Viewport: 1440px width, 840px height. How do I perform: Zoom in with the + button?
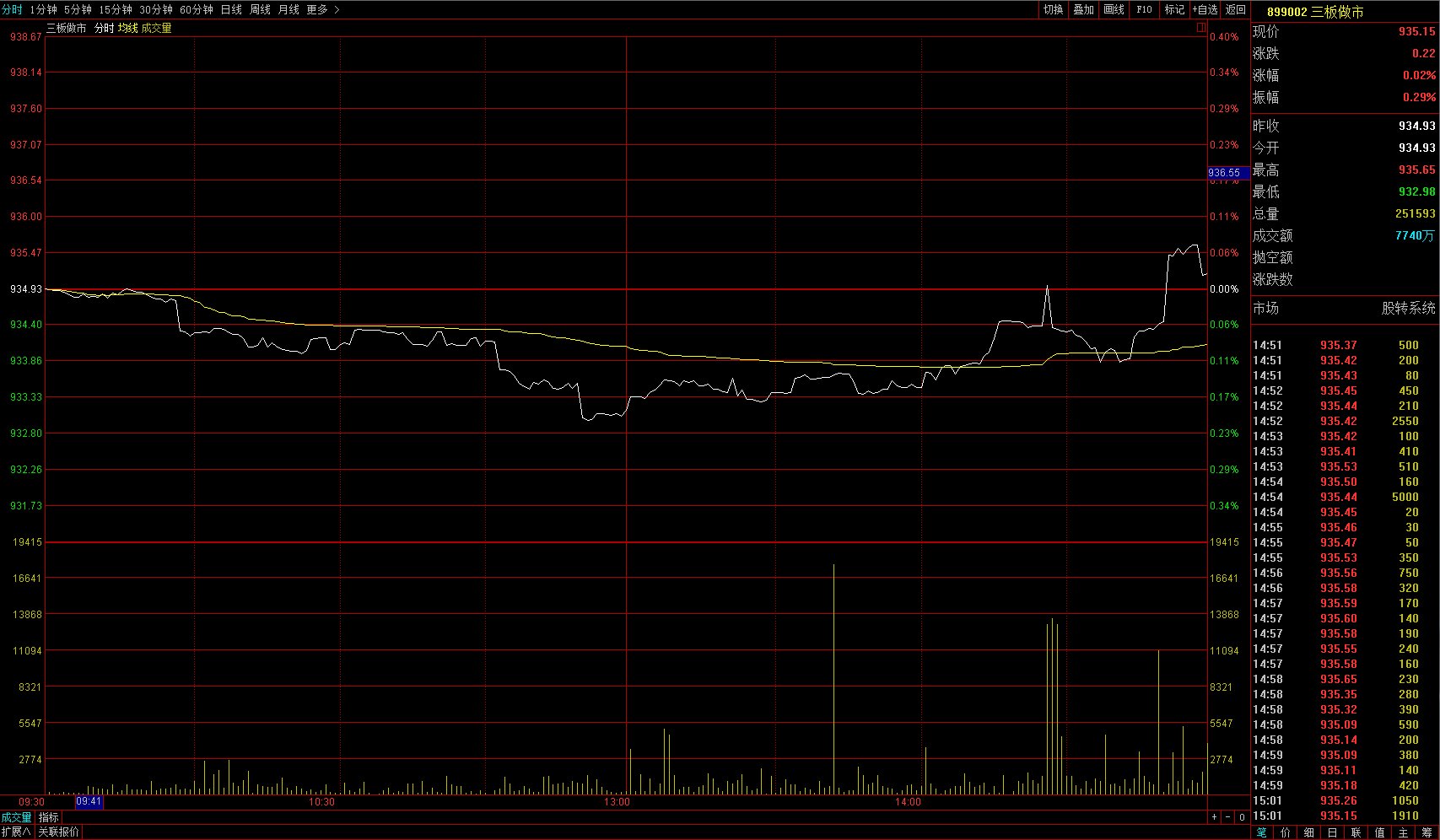pyautogui.click(x=1215, y=817)
